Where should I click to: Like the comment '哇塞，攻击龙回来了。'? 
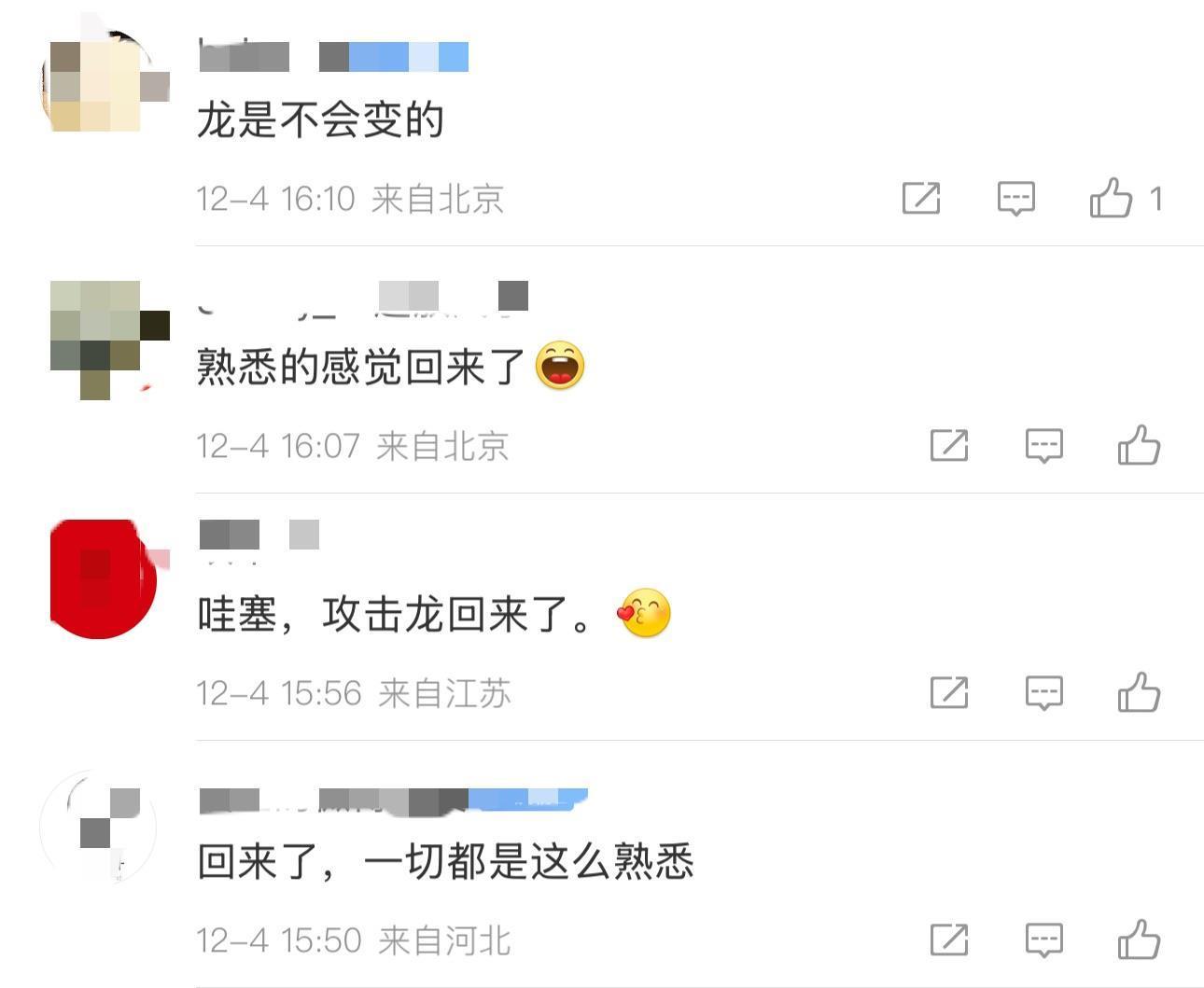(x=1139, y=692)
